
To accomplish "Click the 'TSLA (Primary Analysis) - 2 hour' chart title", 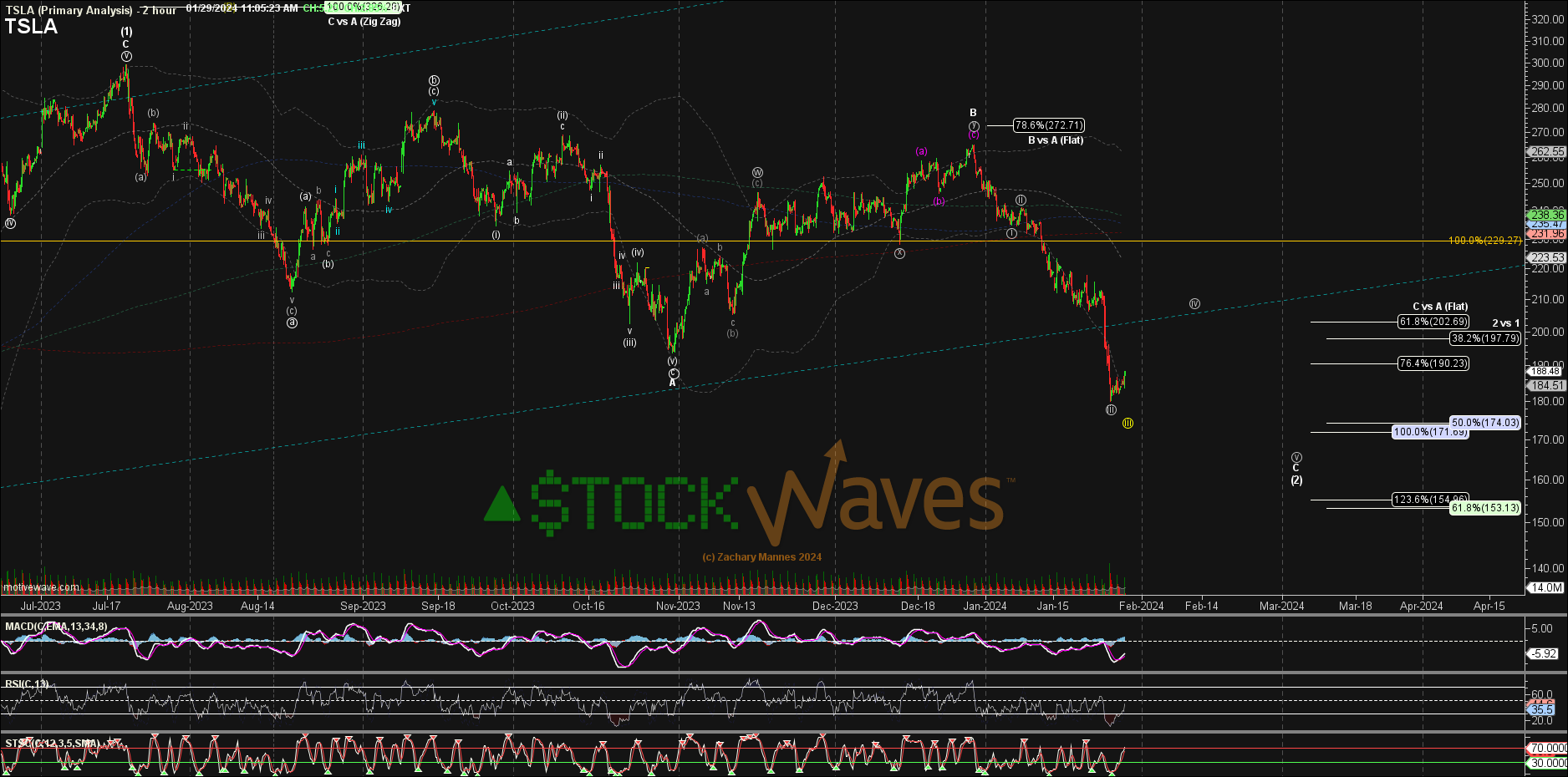I will [91, 10].
